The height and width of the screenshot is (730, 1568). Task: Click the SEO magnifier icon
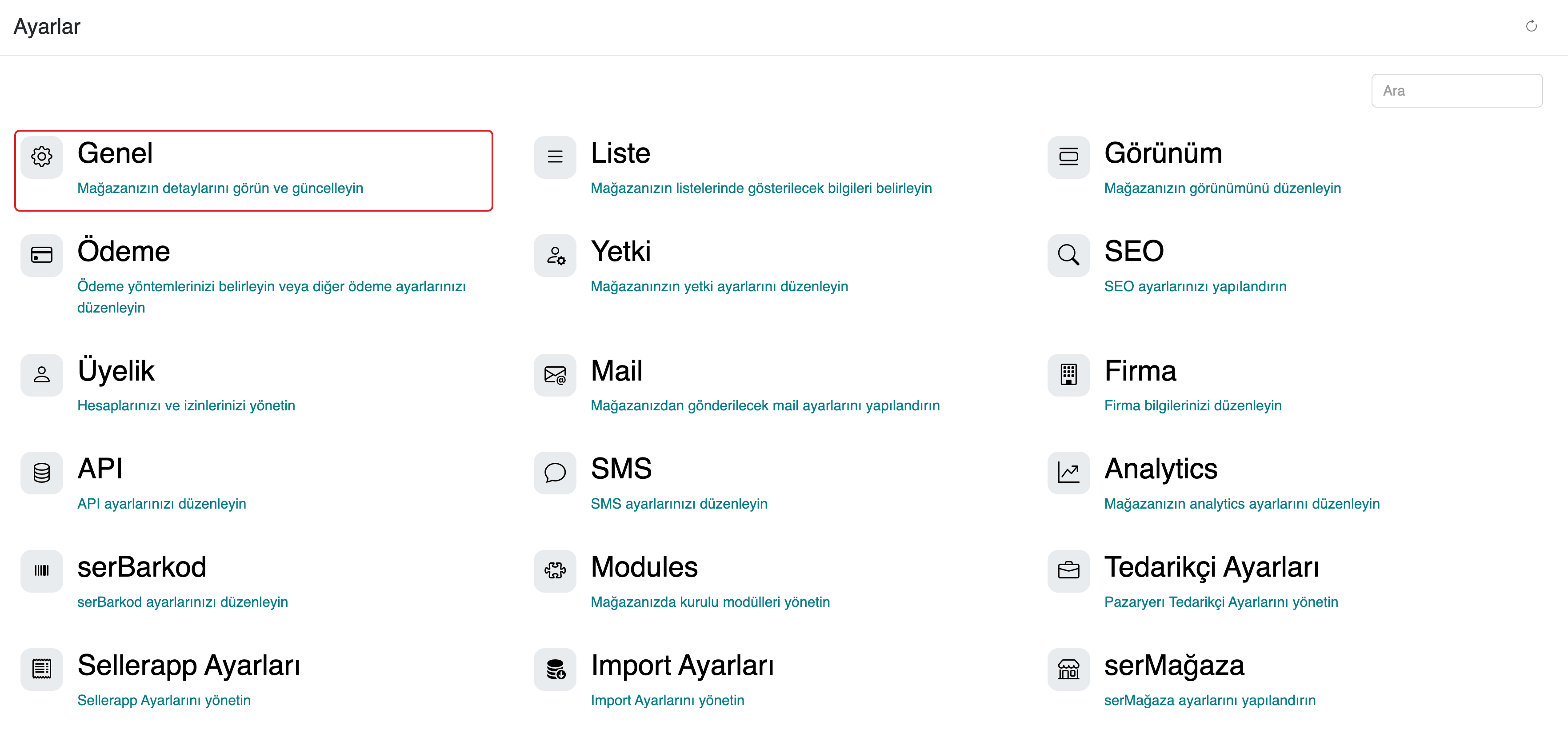(x=1068, y=255)
